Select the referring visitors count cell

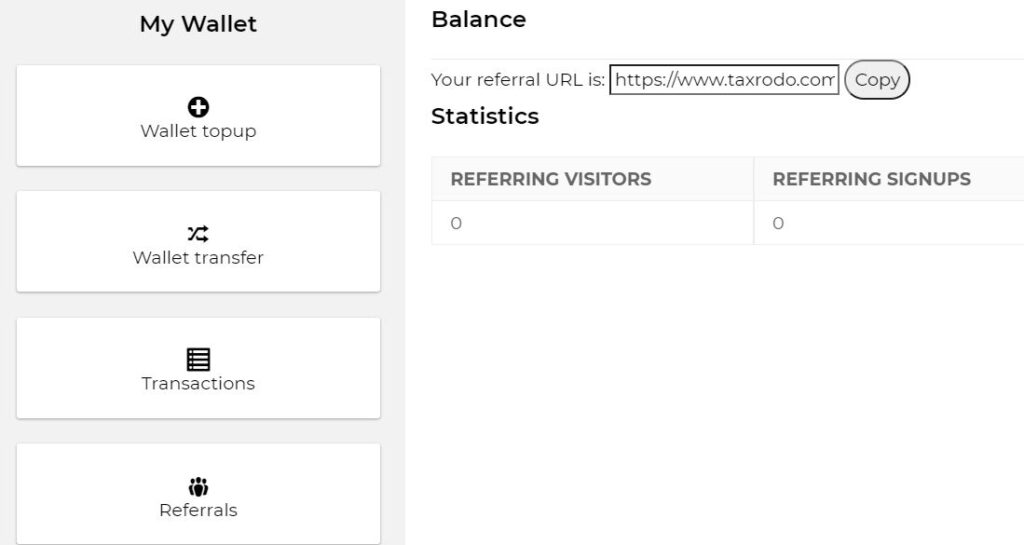pos(592,223)
